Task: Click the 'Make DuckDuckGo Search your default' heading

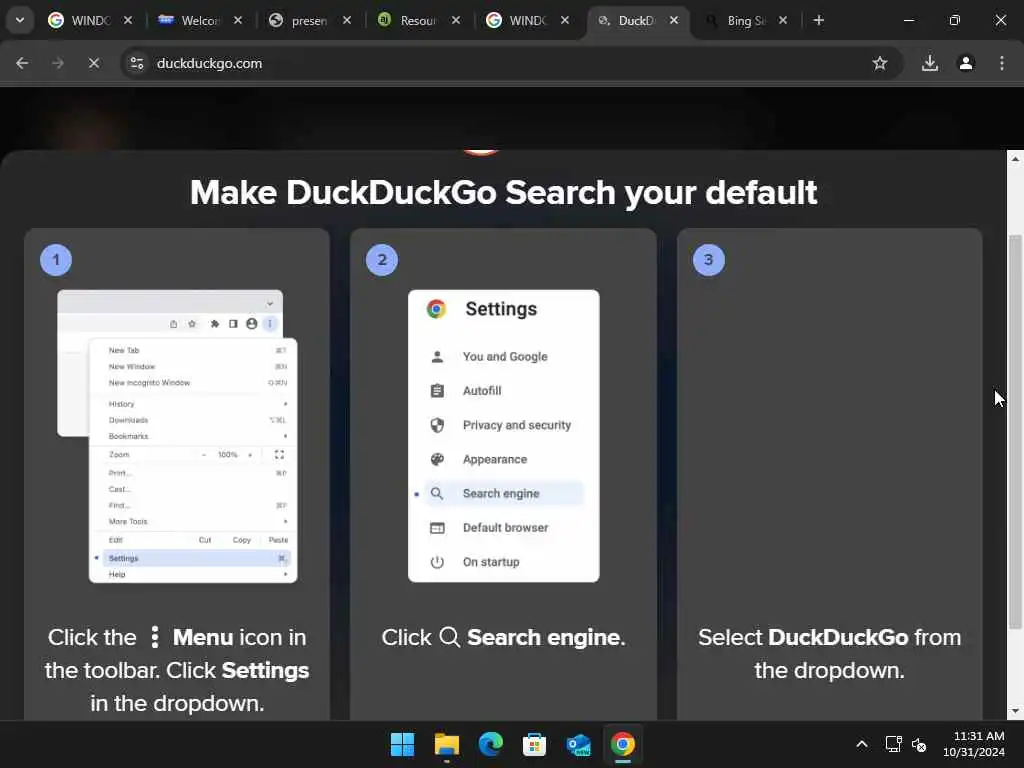Action: coord(504,193)
